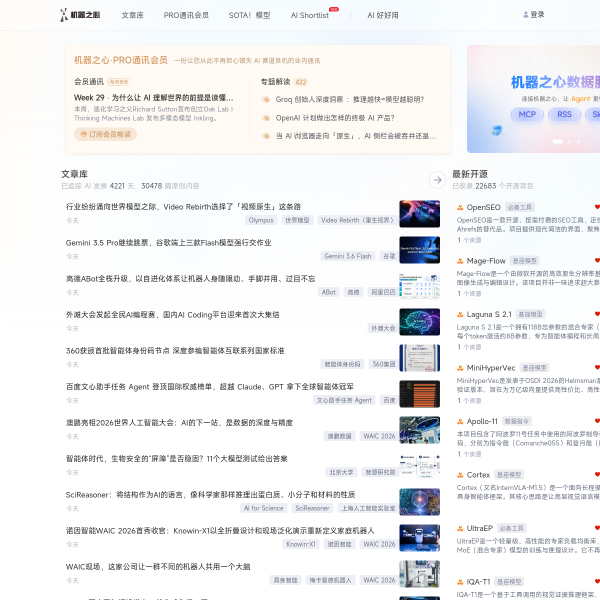The image size is (600, 600).
Task: Open the Mage-Flow open-source project
Action: click(486, 261)
